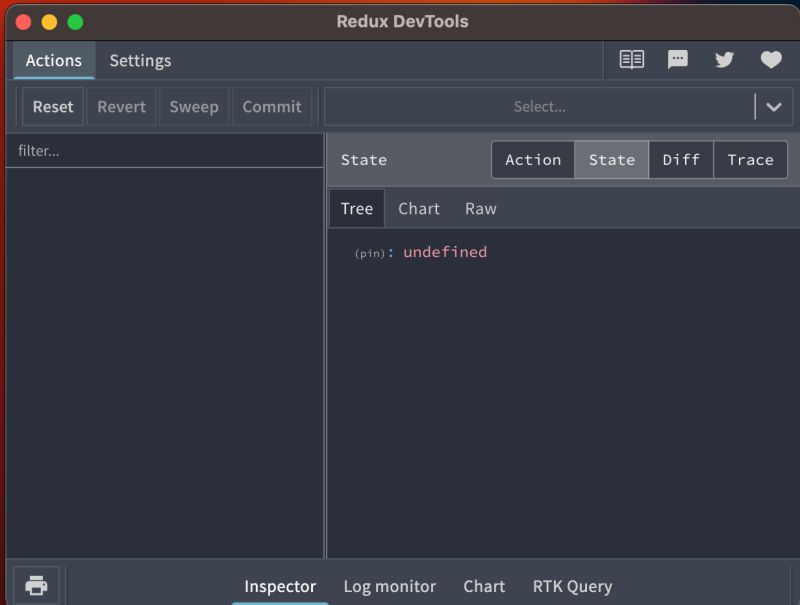
Task: Click the feedback chat bubble icon
Action: click(x=678, y=59)
